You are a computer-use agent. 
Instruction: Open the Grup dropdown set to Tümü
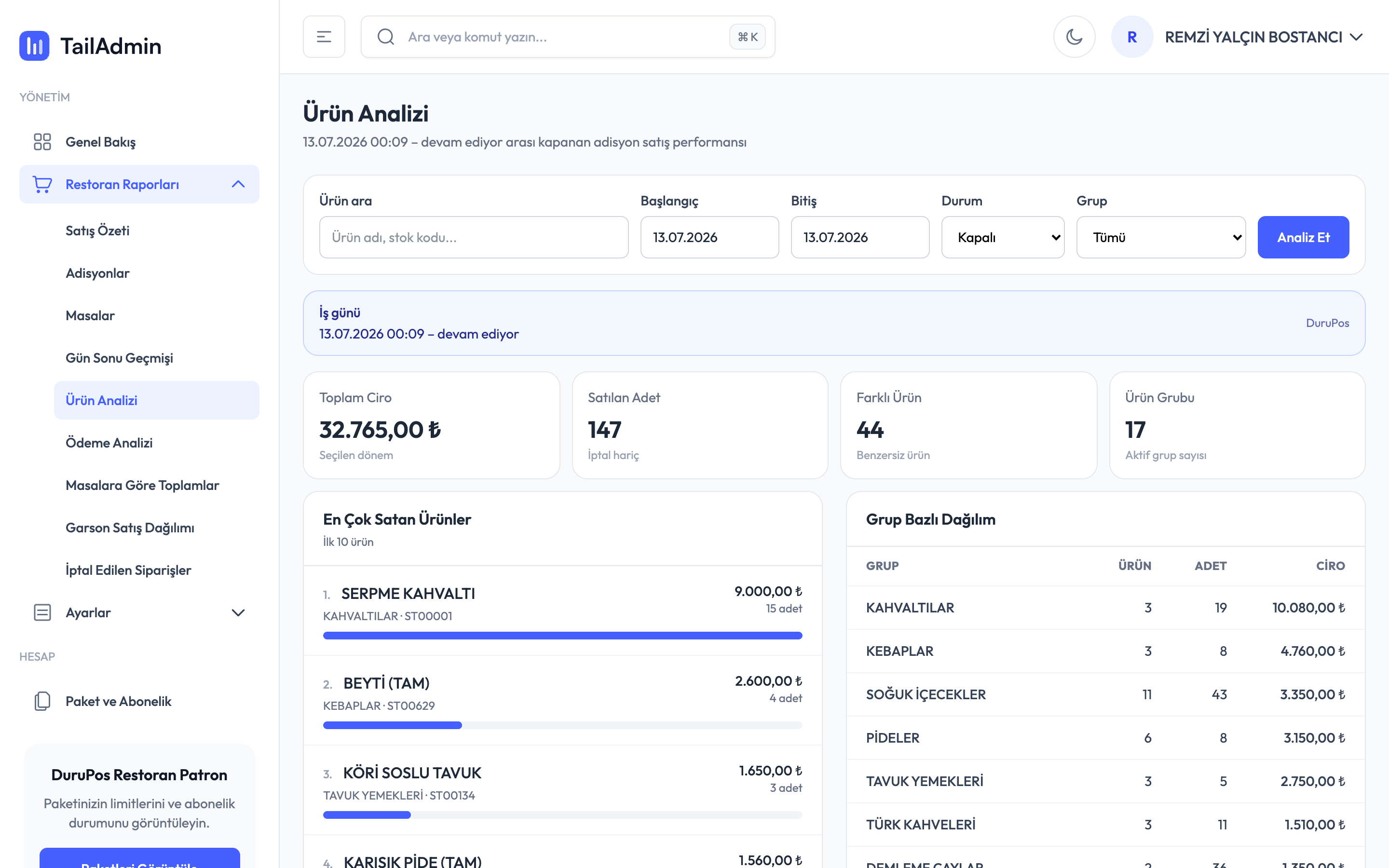[x=1161, y=237]
